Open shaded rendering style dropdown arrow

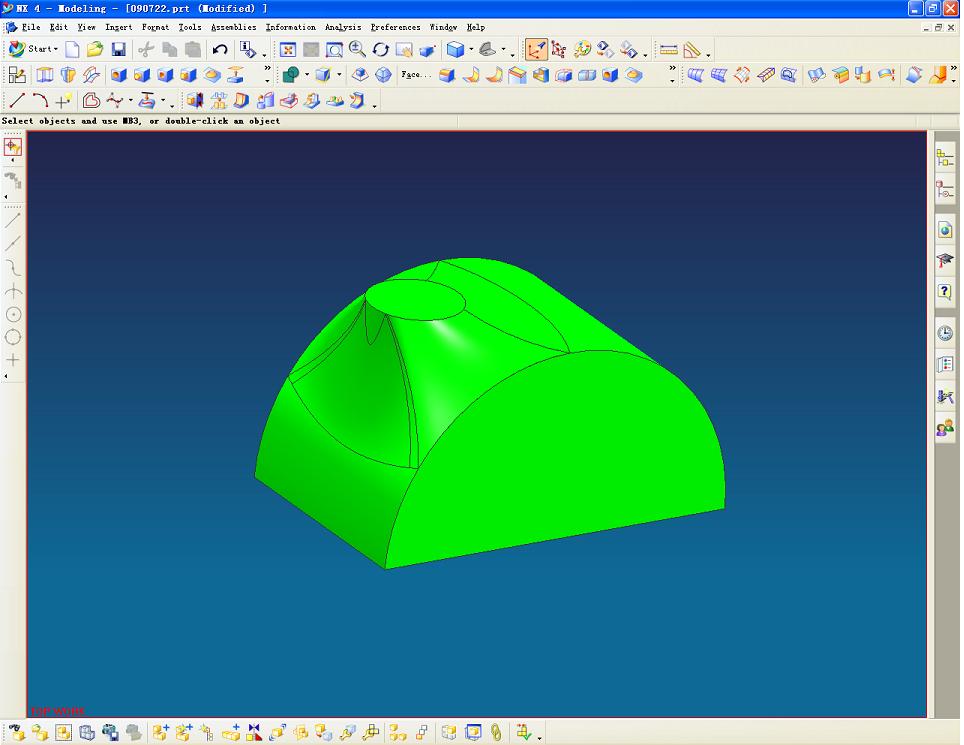pyautogui.click(x=471, y=49)
